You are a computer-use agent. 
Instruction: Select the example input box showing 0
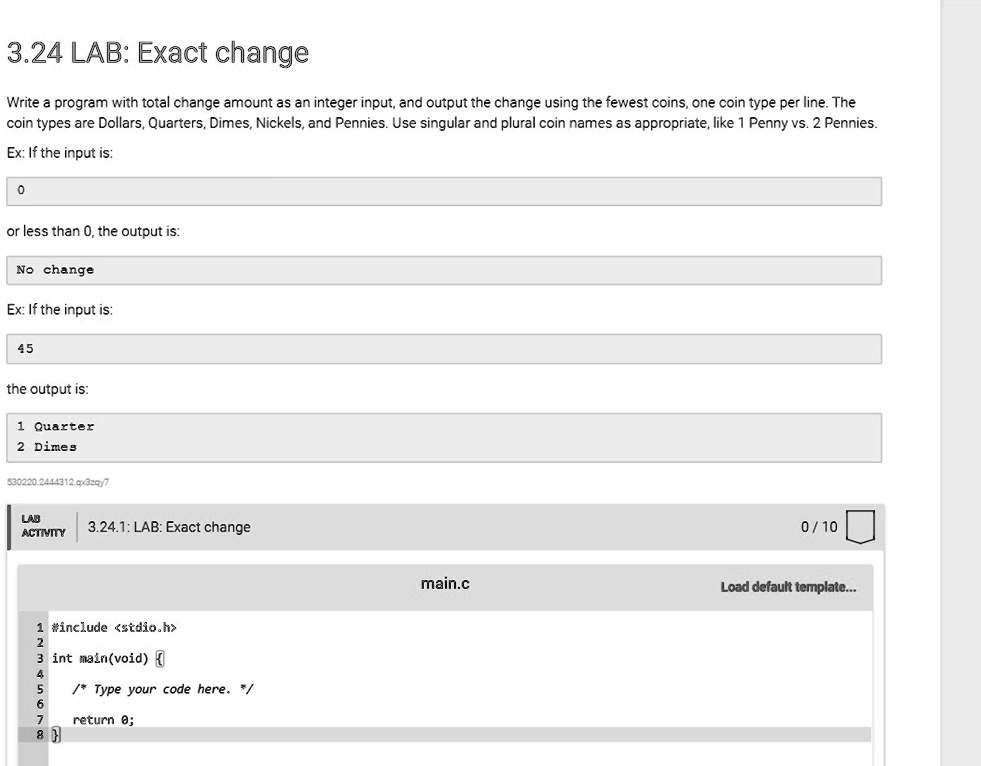(x=445, y=188)
